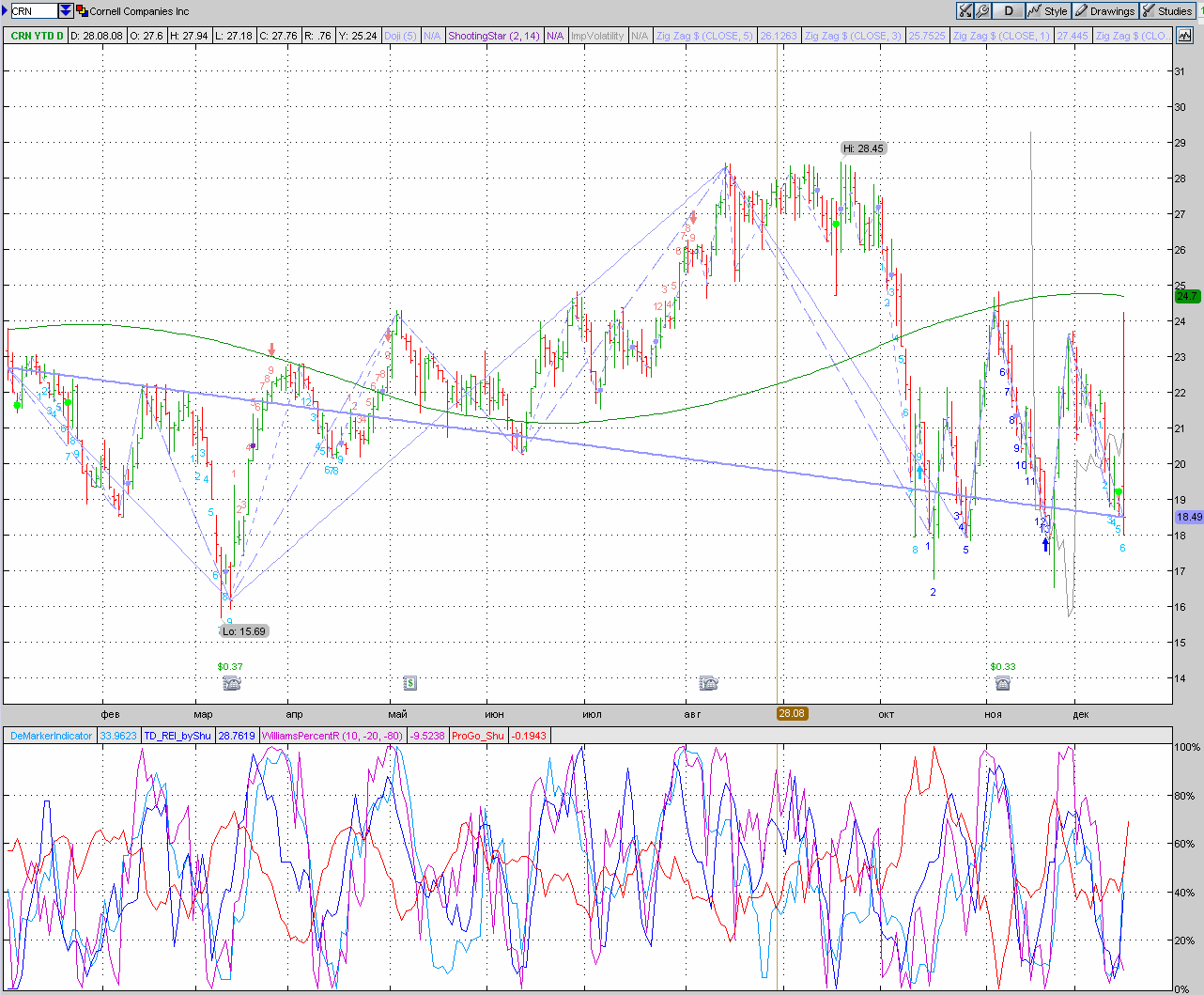Click the August phone event icon
Viewport: 1204px width, 995px height.
[709, 683]
